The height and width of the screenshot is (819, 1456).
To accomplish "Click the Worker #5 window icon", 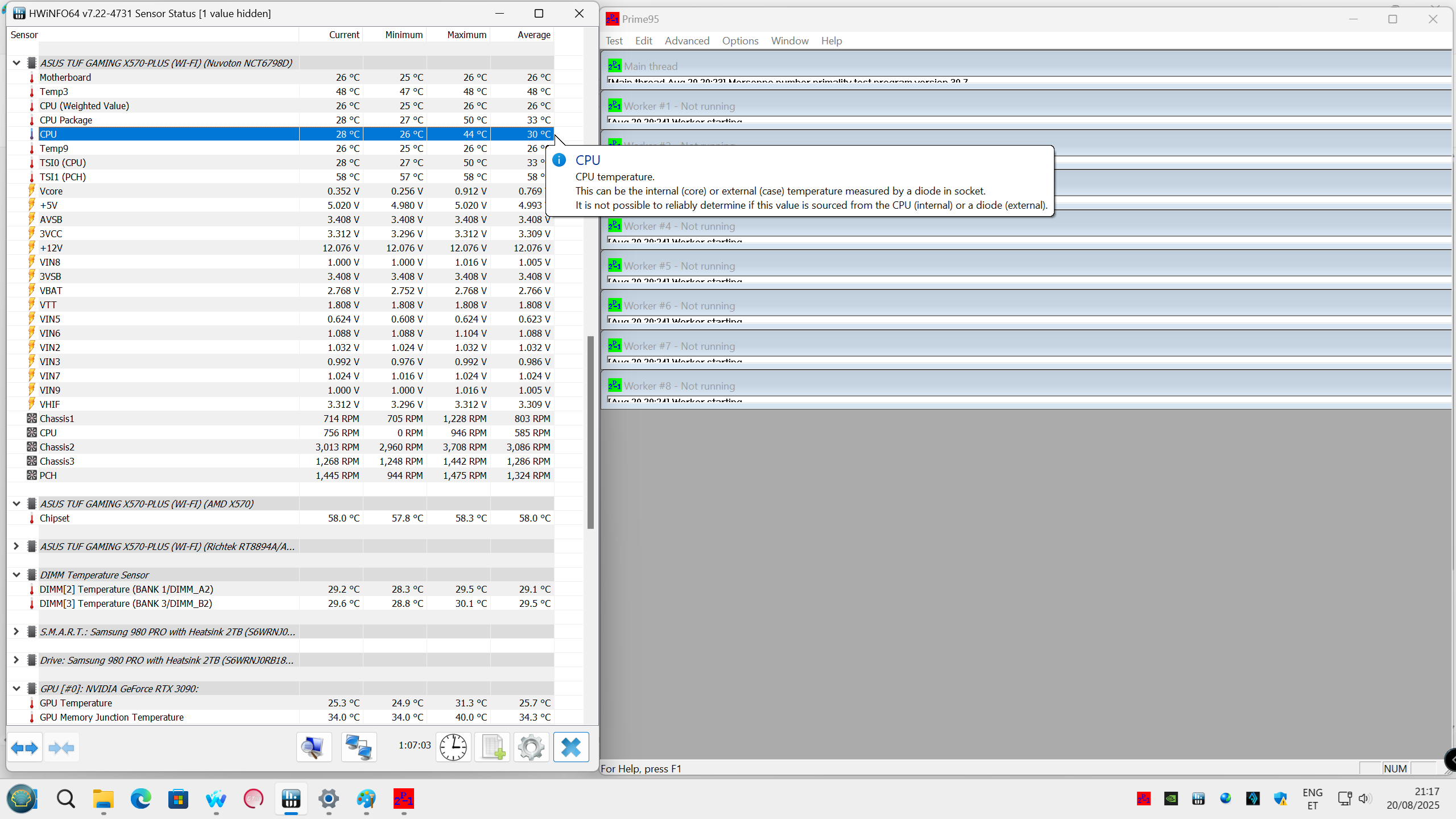I will point(614,265).
